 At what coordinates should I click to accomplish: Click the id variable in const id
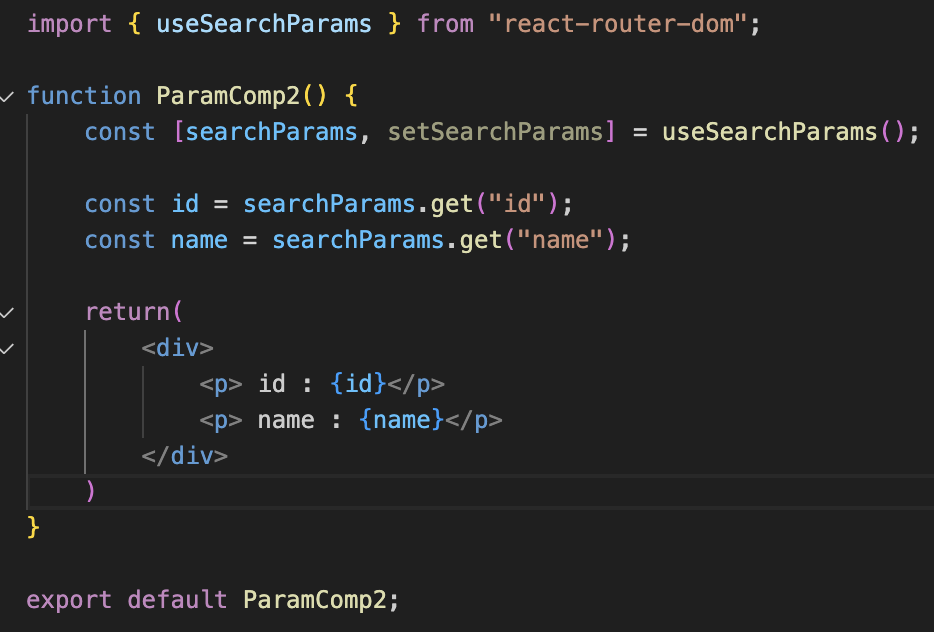pyautogui.click(x=185, y=204)
